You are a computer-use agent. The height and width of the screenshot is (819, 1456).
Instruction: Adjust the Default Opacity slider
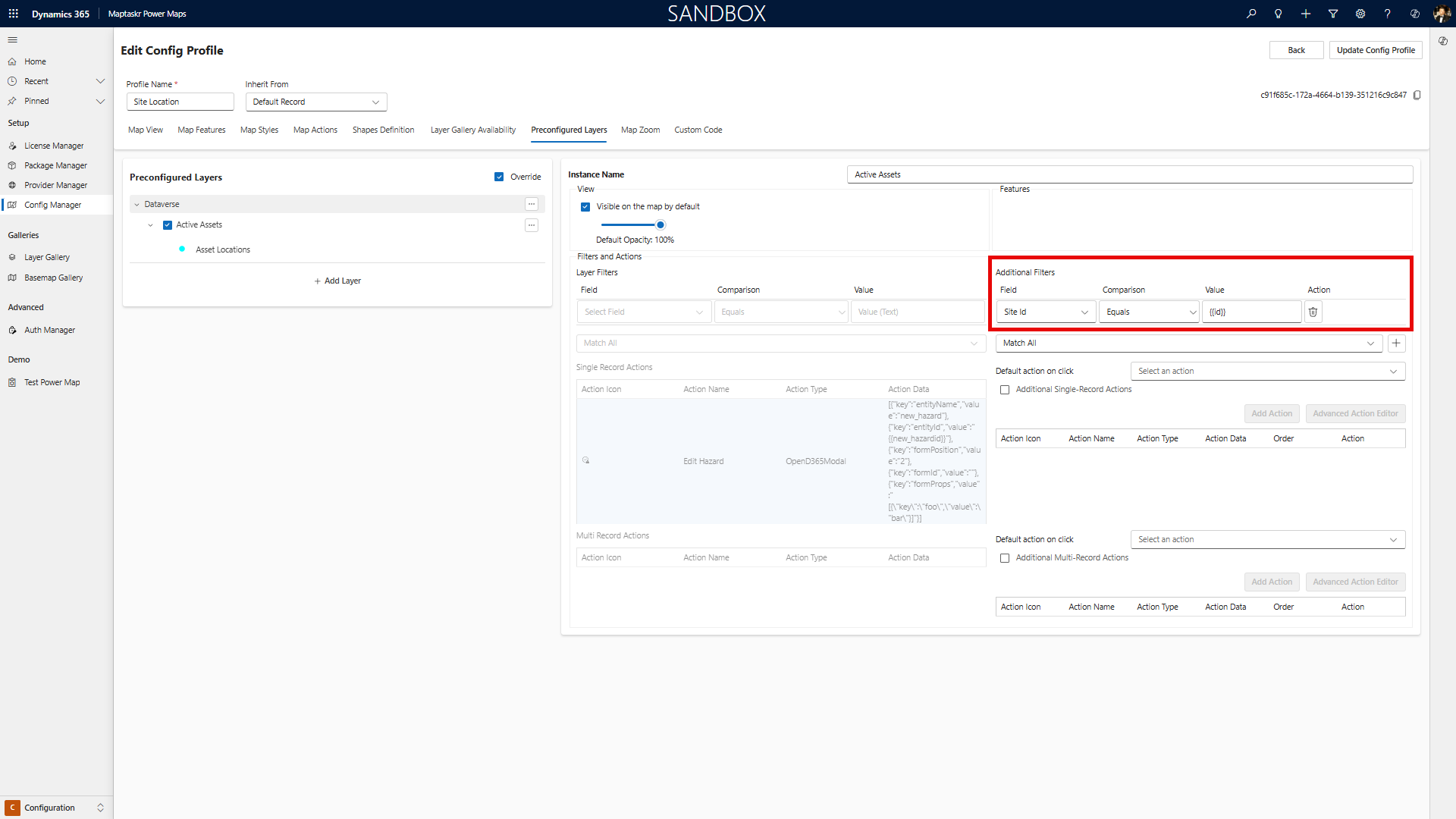660,224
